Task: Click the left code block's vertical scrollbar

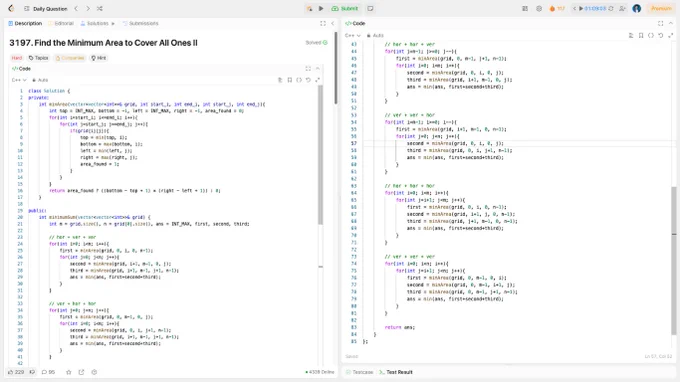Action: (x=320, y=154)
